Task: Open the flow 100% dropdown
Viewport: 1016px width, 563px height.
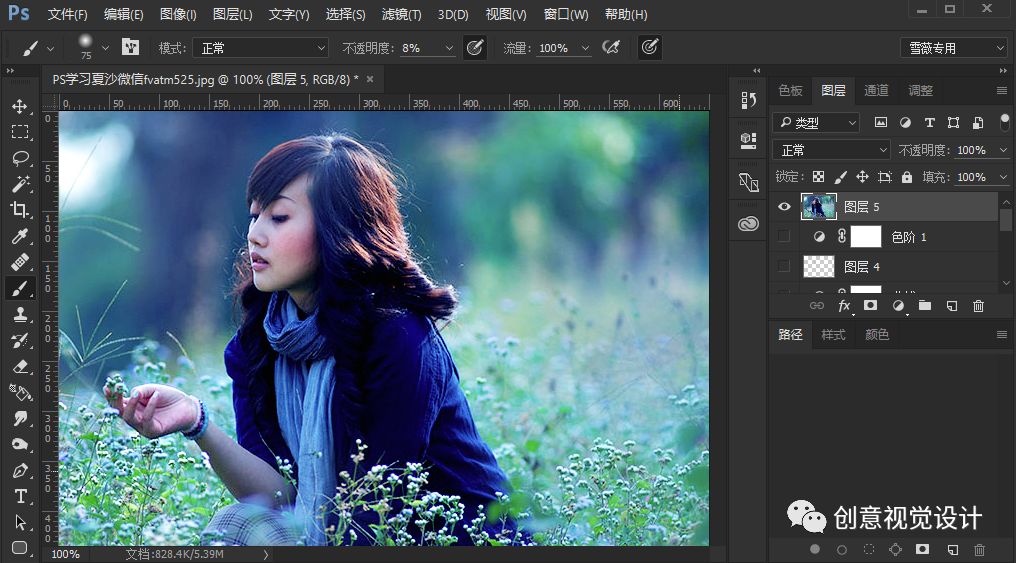Action: 585,48
